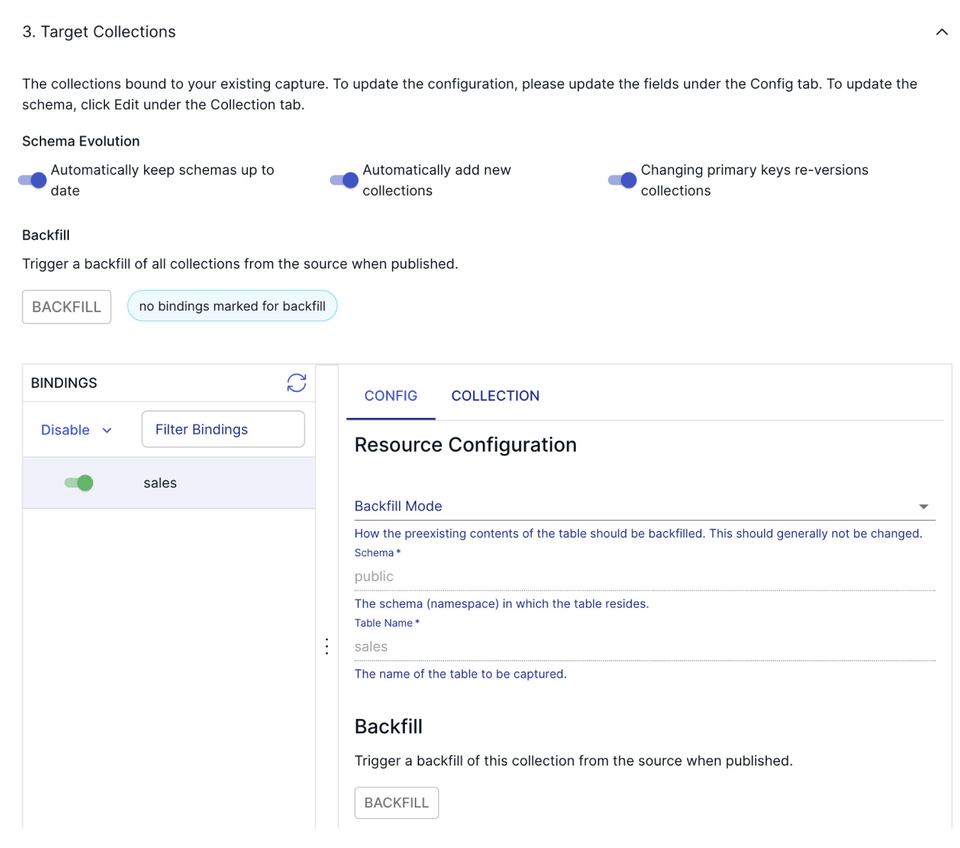Click the top Backfill button for all collections
Image resolution: width=960 pixels, height=848 pixels.
[x=66, y=307]
